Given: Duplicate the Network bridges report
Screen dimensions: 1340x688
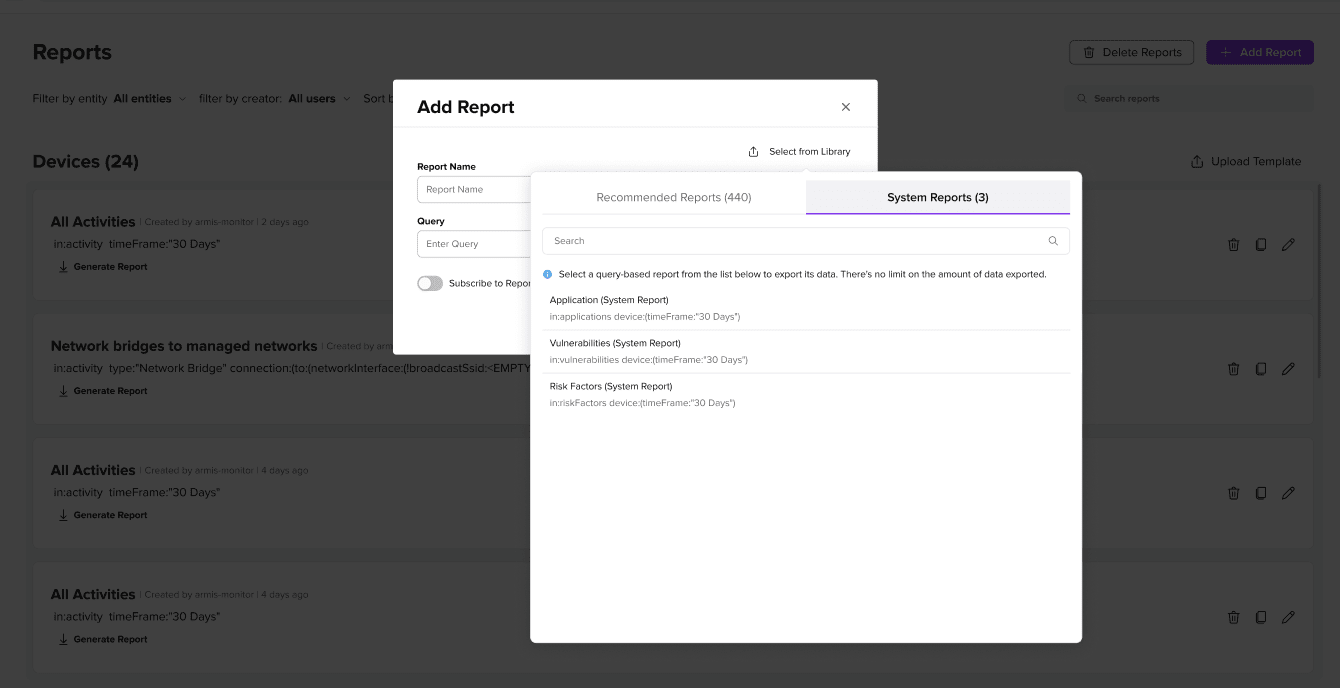Looking at the screenshot, I should pos(1261,368).
